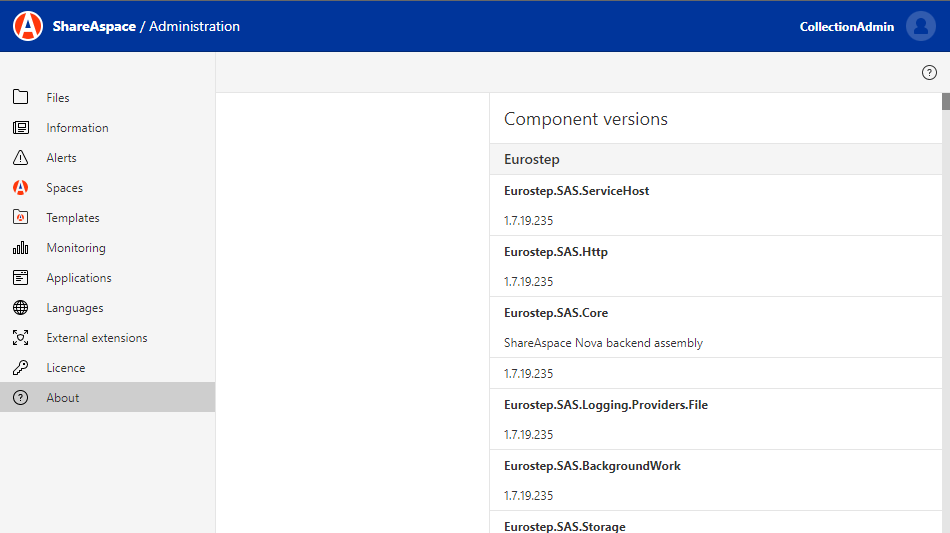The width and height of the screenshot is (950, 533).
Task: Click the ShareAspace logo icon
Action: [28, 26]
